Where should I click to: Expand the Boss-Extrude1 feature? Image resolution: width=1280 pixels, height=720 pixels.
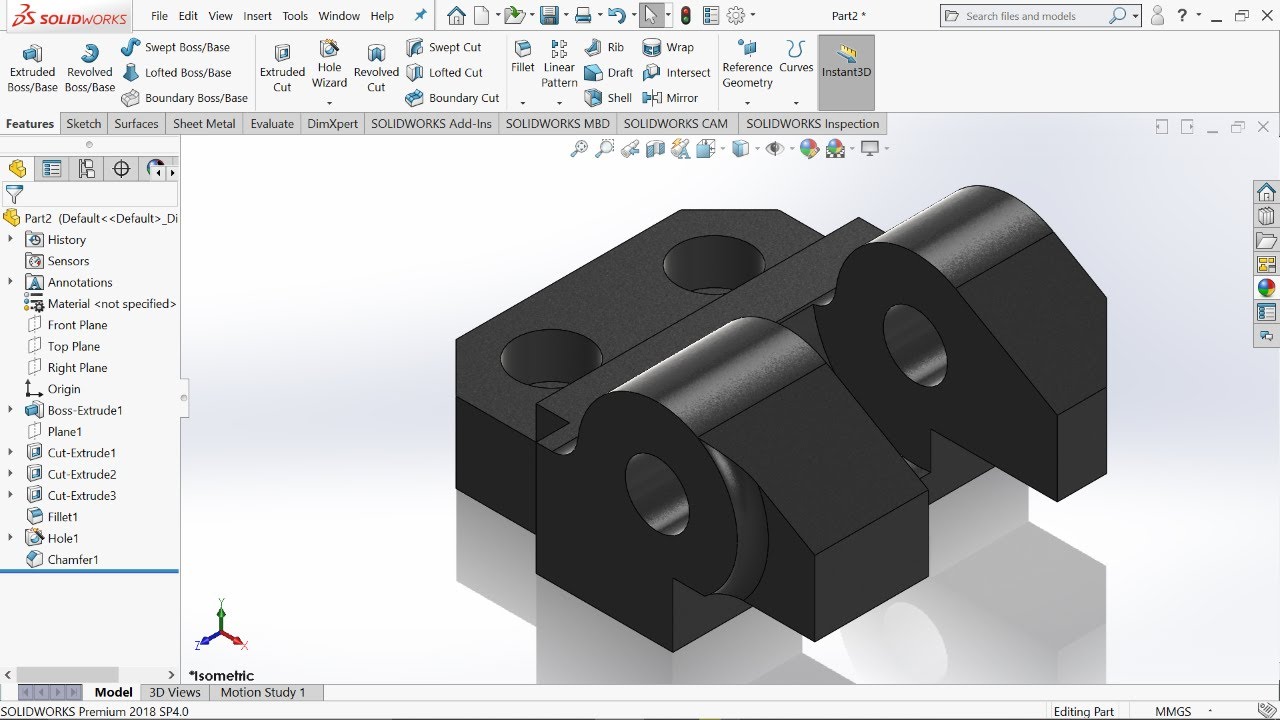[11, 410]
